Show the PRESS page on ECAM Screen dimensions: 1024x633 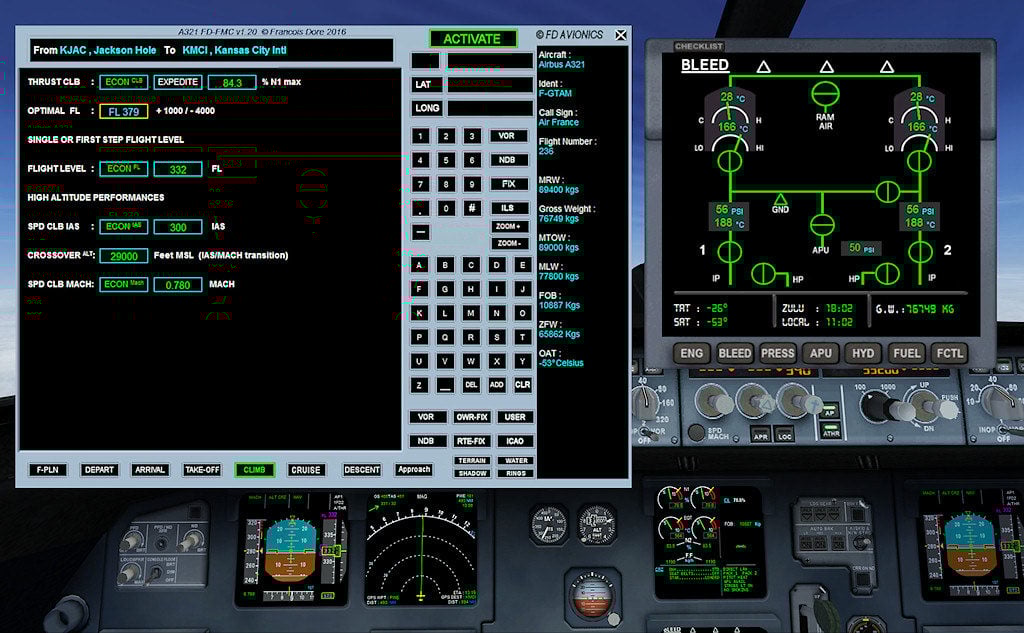click(778, 353)
